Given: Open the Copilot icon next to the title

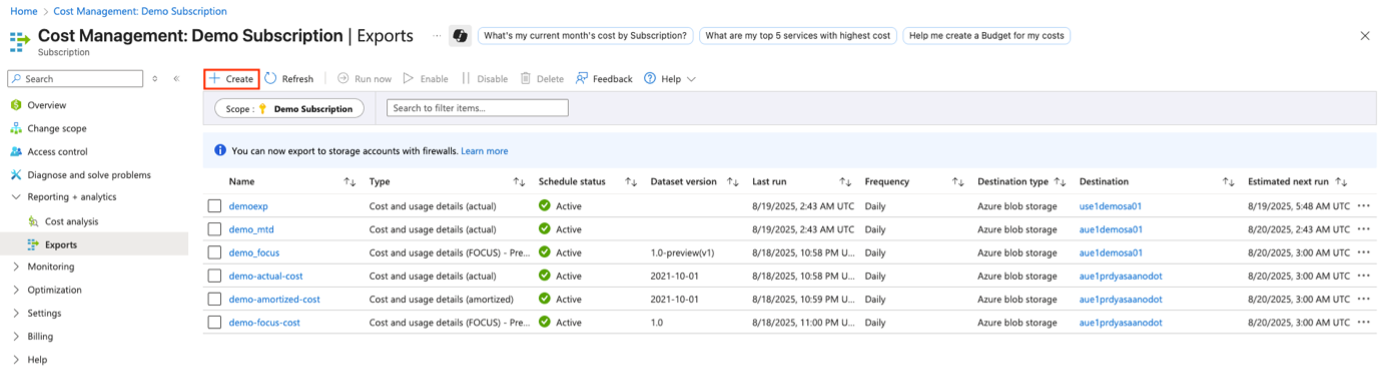Looking at the screenshot, I should click(x=460, y=36).
